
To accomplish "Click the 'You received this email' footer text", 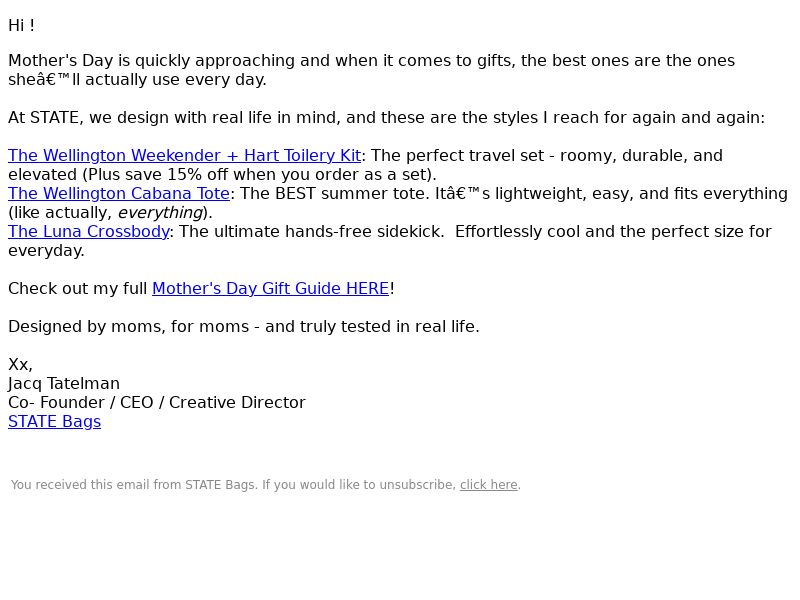I will tap(233, 485).
